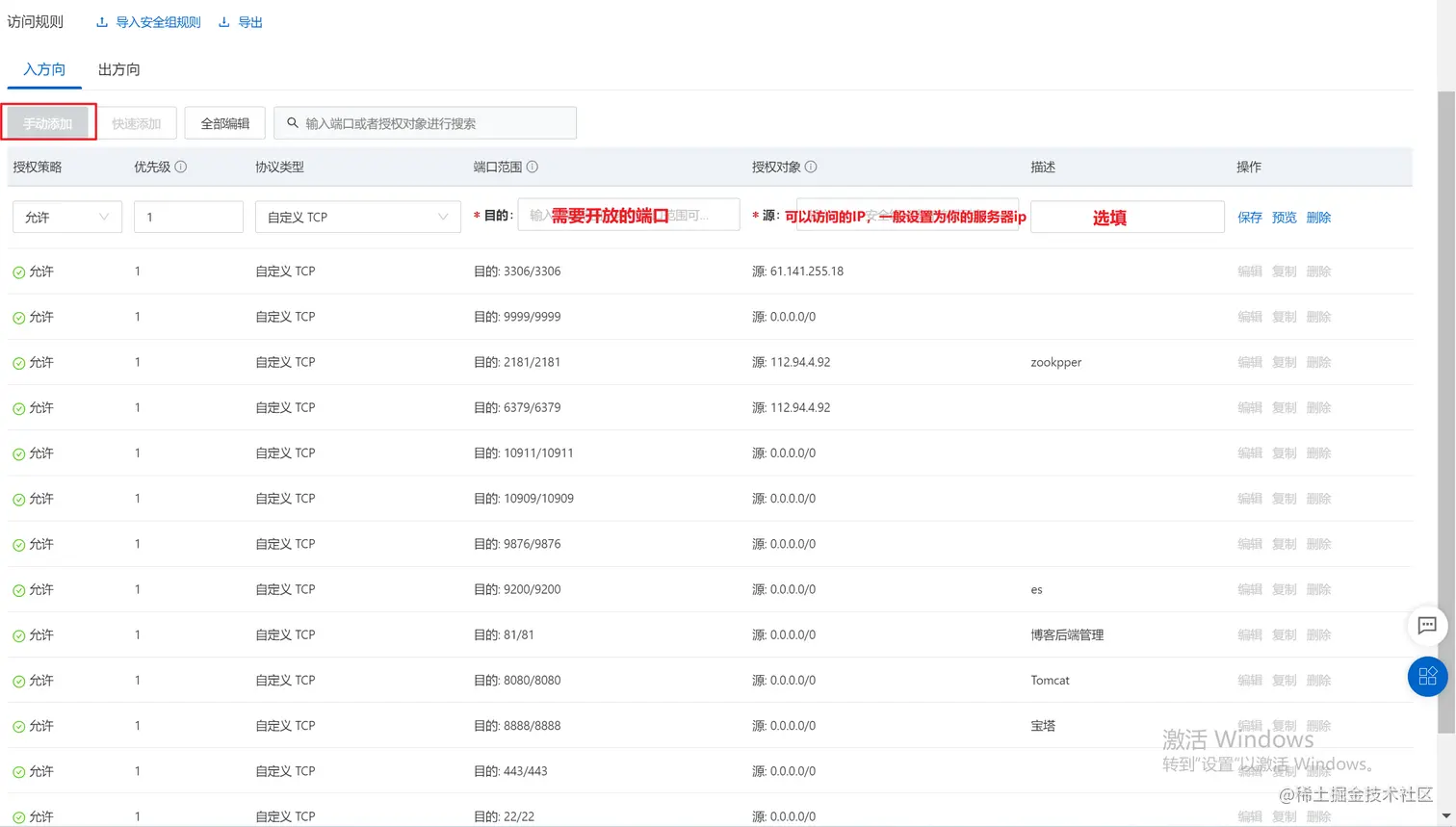Click the import security group rules icon
Image resolution: width=1456 pixels, height=827 pixels.
click(102, 22)
